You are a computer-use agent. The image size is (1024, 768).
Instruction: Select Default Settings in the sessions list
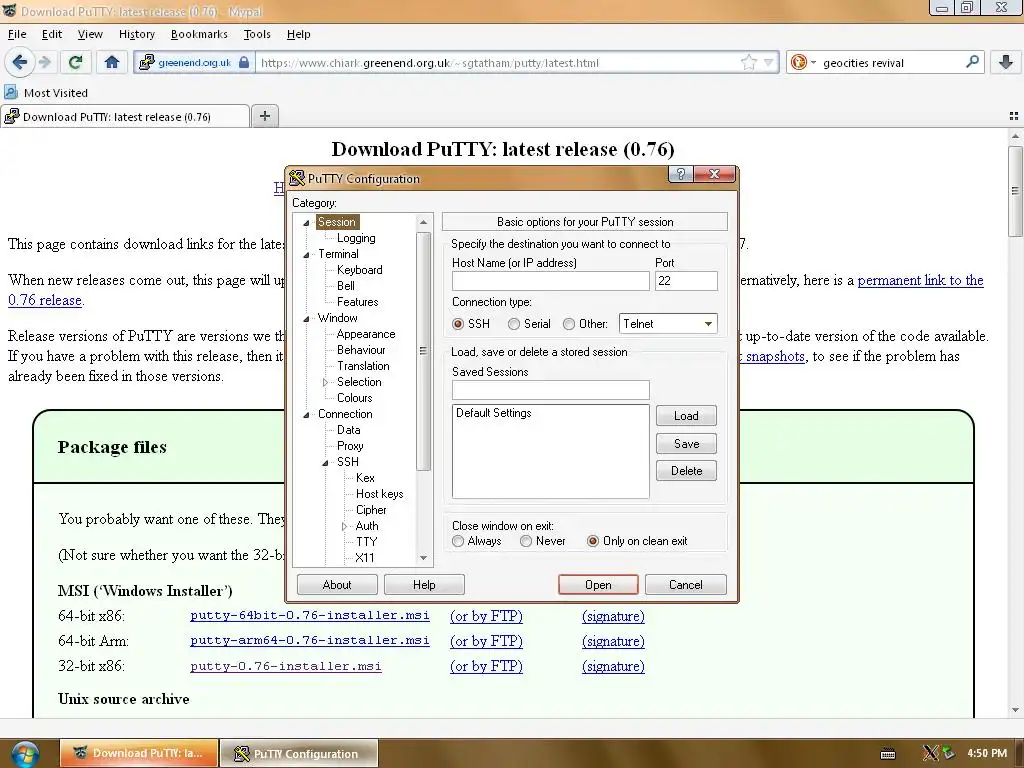coord(494,413)
